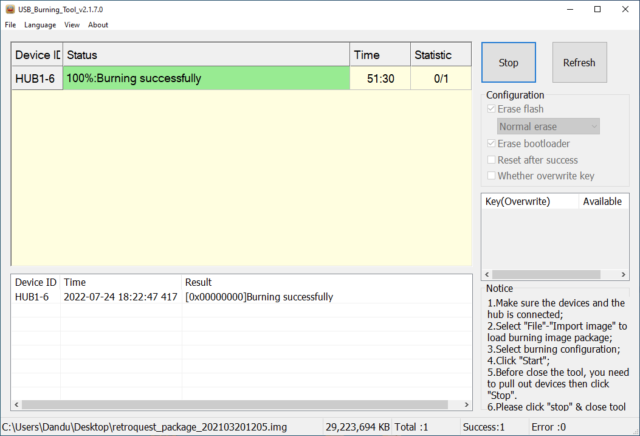Click the 0/1 statistic cell
Screen dimensions: 640x436
point(441,78)
